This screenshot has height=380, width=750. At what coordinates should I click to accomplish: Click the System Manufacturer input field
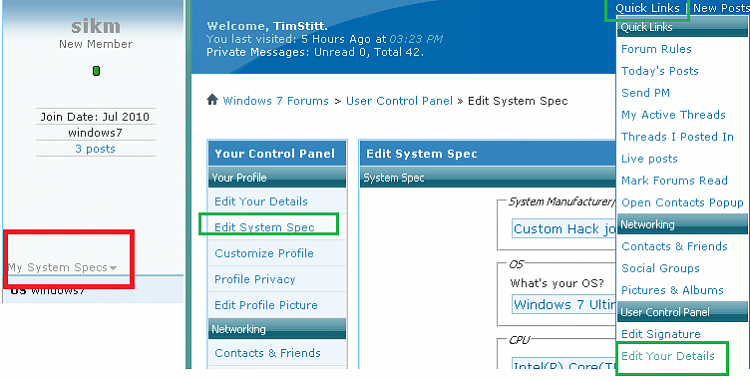tap(563, 229)
